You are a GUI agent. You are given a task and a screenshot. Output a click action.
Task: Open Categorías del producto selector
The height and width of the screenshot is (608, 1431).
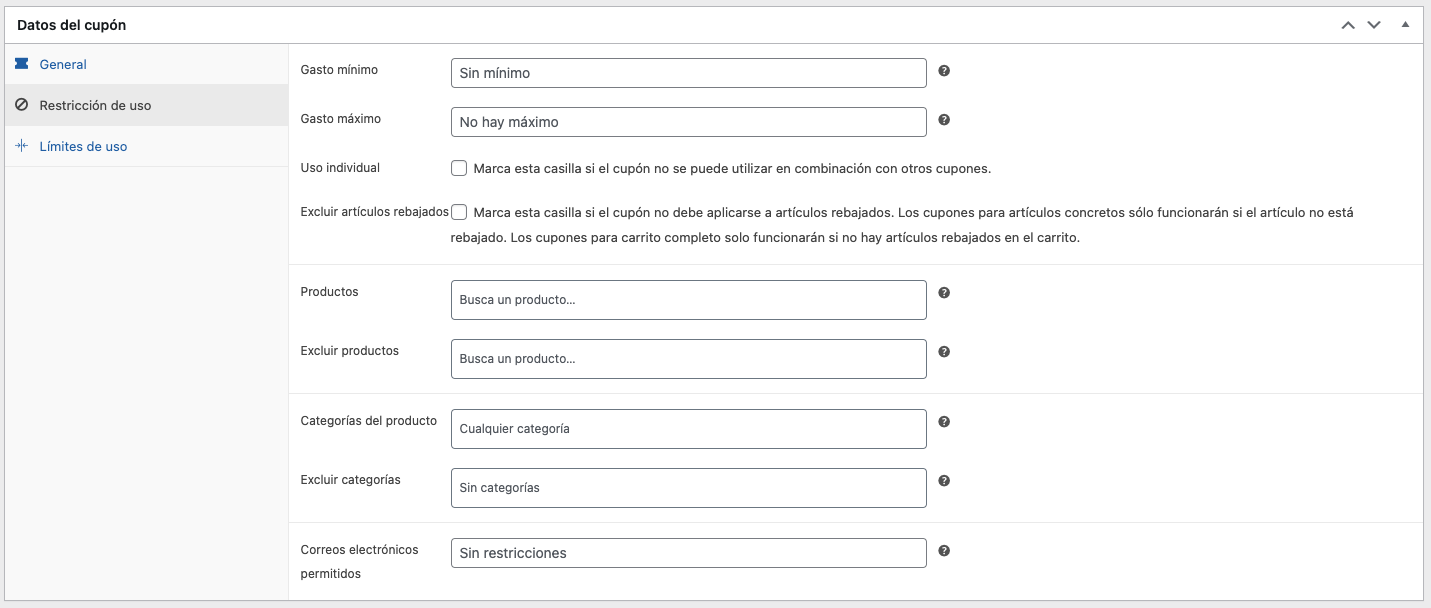(x=688, y=429)
